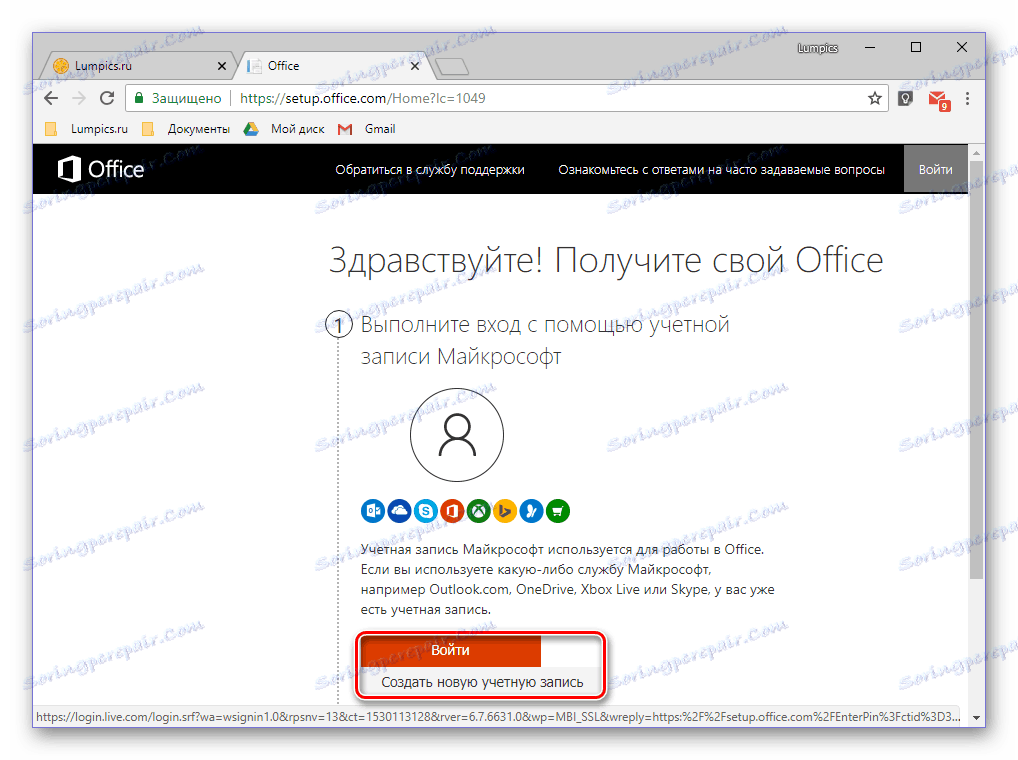Image resolution: width=1018 pixels, height=760 pixels.
Task: Maximize the Chrome window
Action: coord(915,47)
